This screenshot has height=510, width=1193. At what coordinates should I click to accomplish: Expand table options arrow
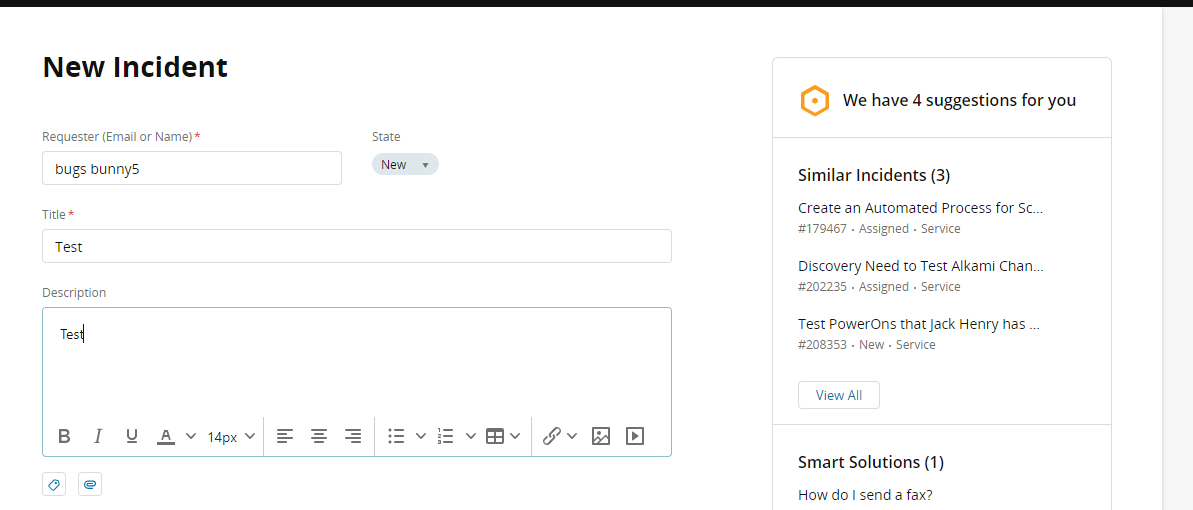coord(515,436)
